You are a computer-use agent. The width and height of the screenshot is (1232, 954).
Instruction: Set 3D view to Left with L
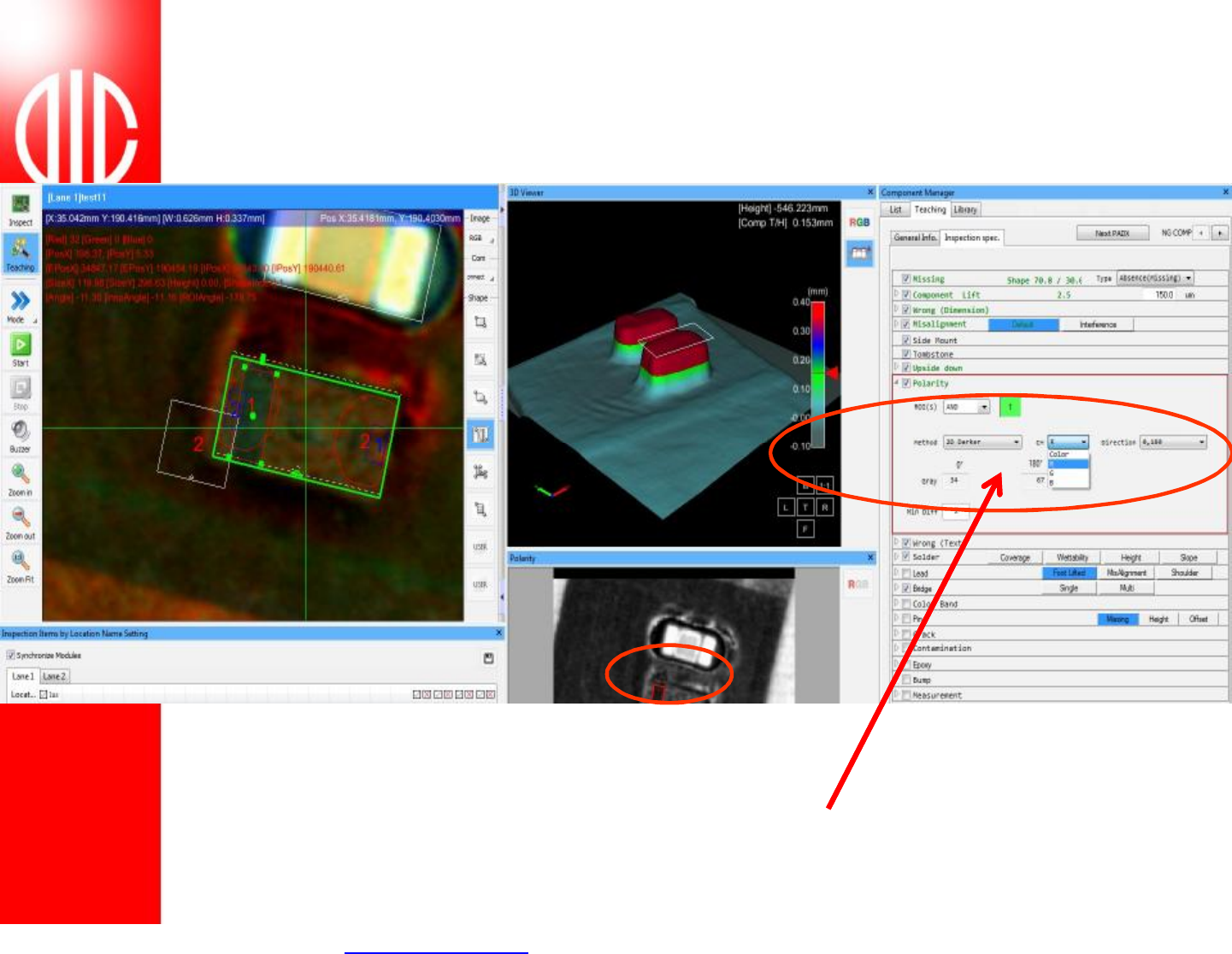point(786,508)
